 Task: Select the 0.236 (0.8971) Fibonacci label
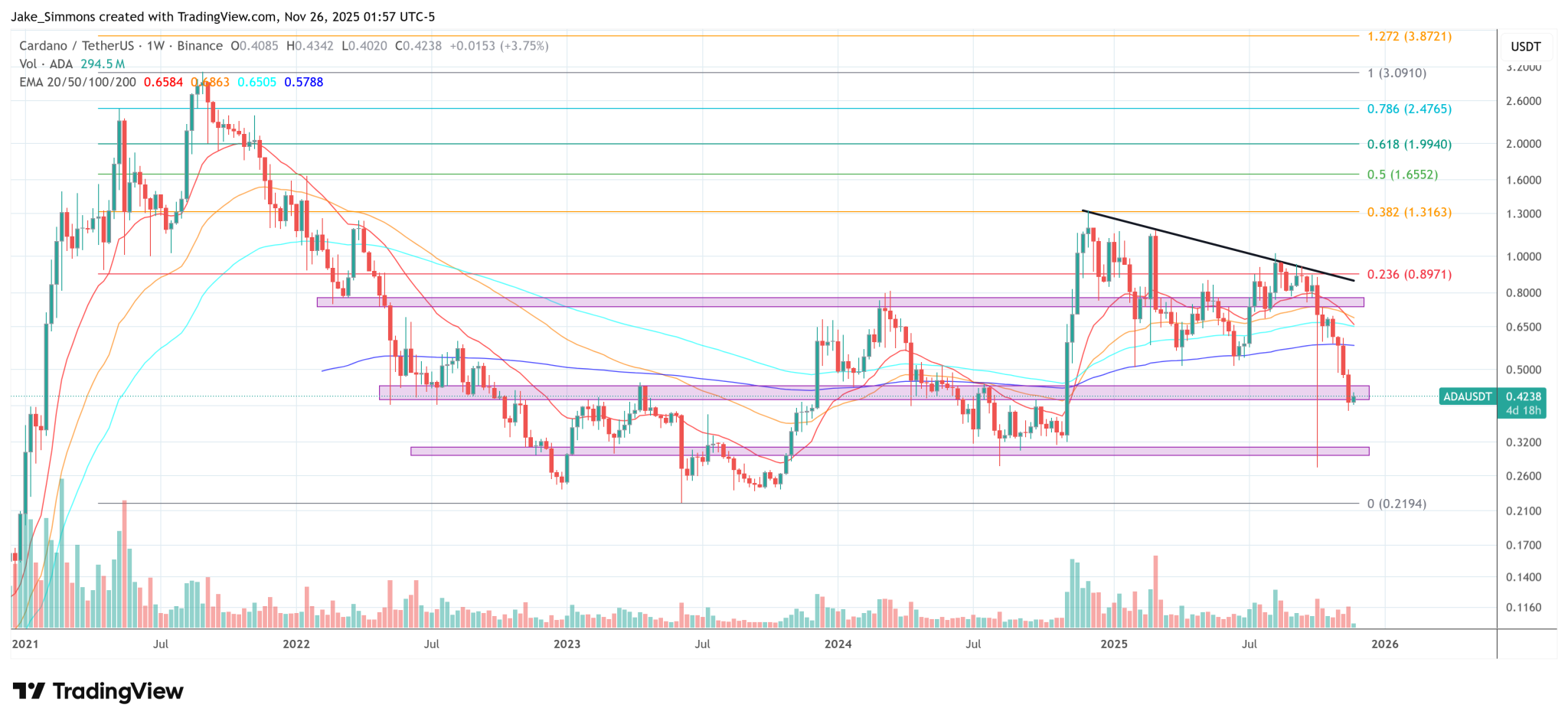pos(1409,274)
